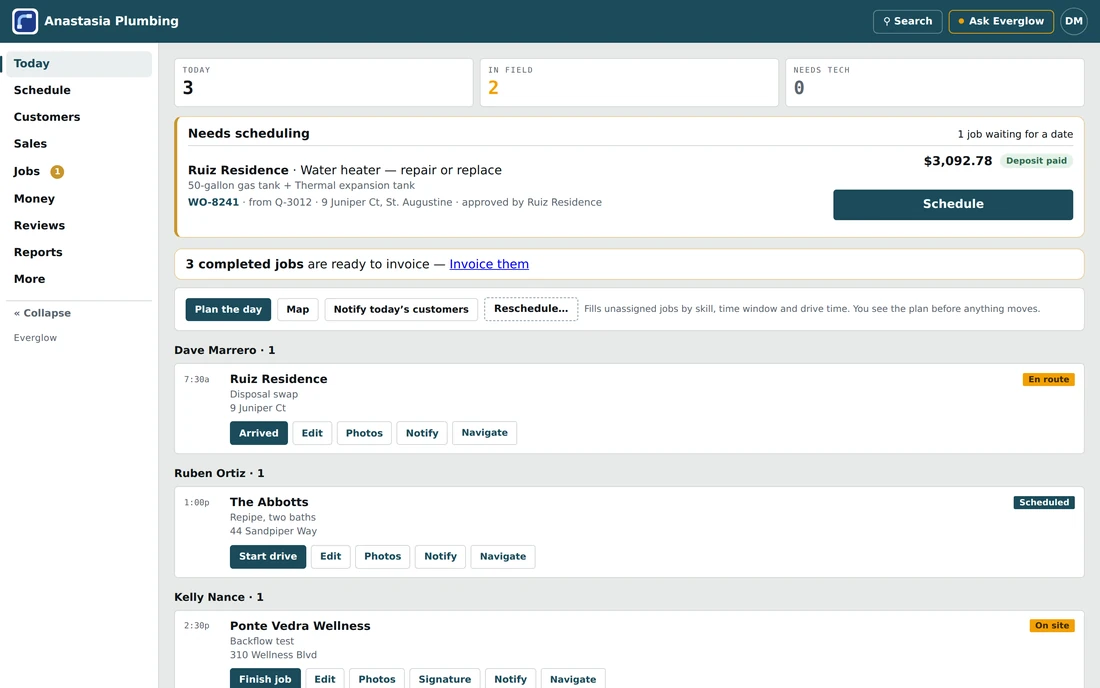The width and height of the screenshot is (1100, 688).
Task: Start drive to The Abbotts
Action: 268,556
